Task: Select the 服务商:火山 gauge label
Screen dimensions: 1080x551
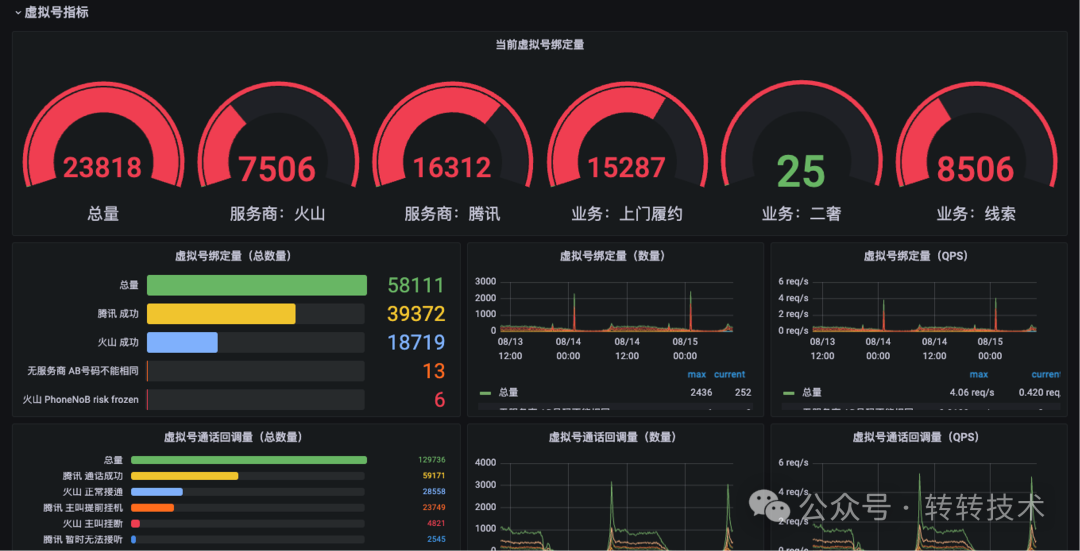Action: [277, 214]
